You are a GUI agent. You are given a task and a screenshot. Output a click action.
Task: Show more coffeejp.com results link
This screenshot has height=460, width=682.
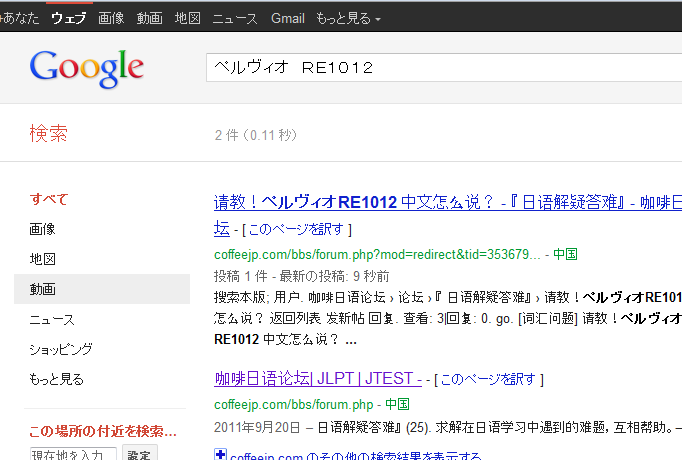point(355,456)
